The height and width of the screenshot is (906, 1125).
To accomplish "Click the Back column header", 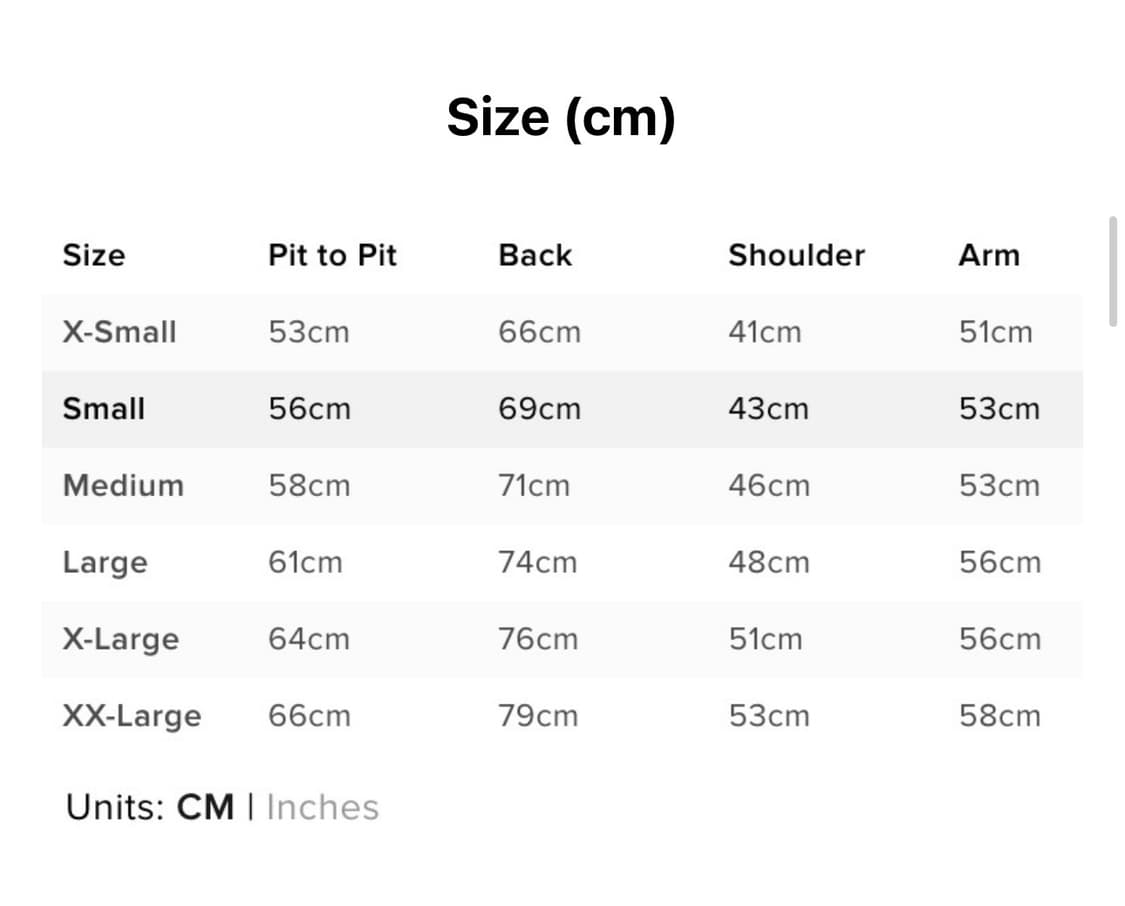I will [x=535, y=255].
